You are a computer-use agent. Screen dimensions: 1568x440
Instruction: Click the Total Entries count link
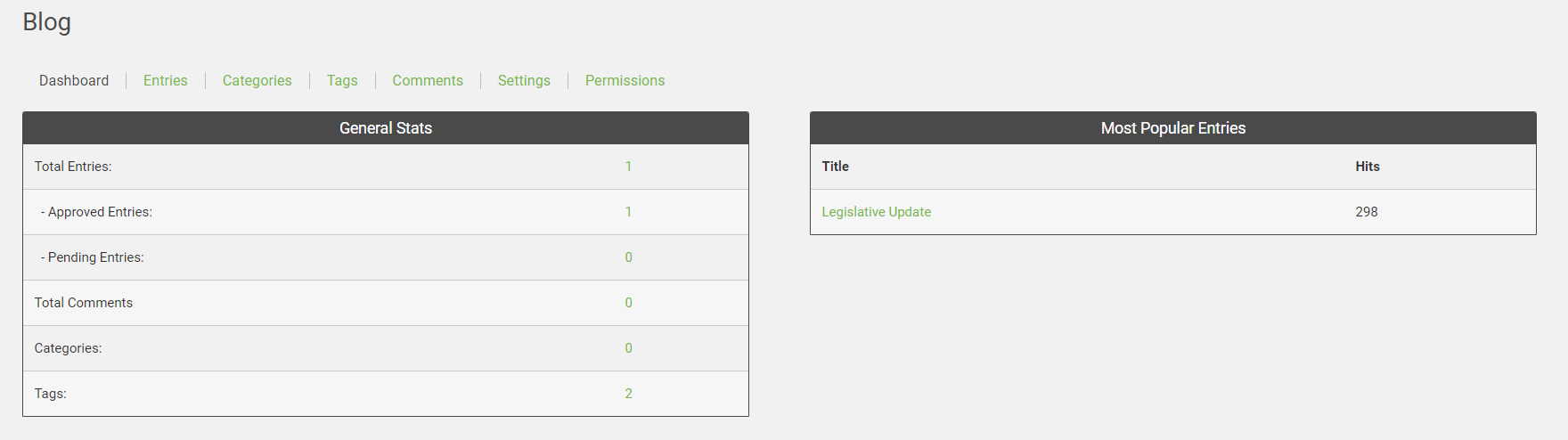coord(628,167)
